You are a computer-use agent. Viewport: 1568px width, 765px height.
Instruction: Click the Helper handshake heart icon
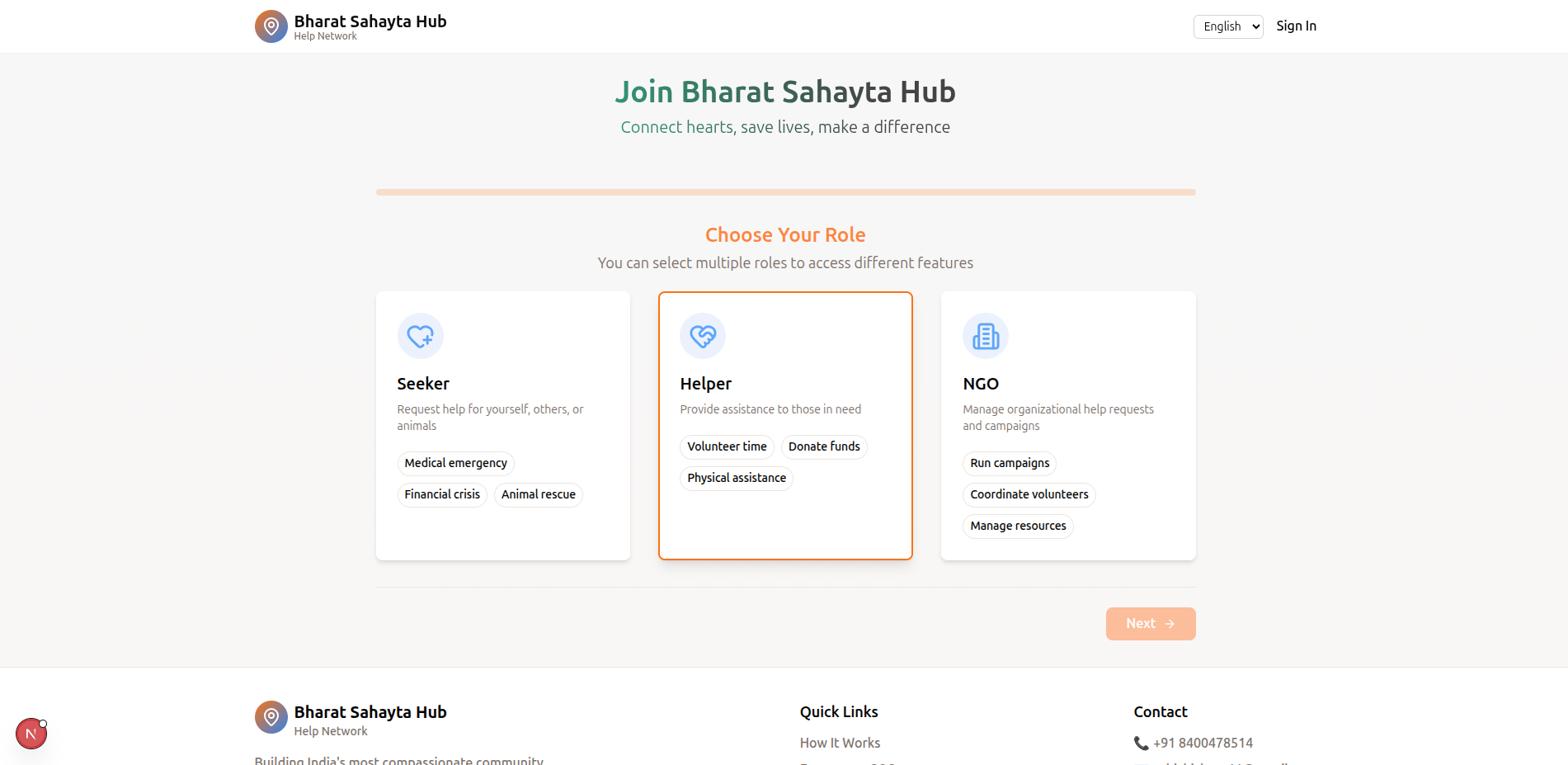[702, 336]
